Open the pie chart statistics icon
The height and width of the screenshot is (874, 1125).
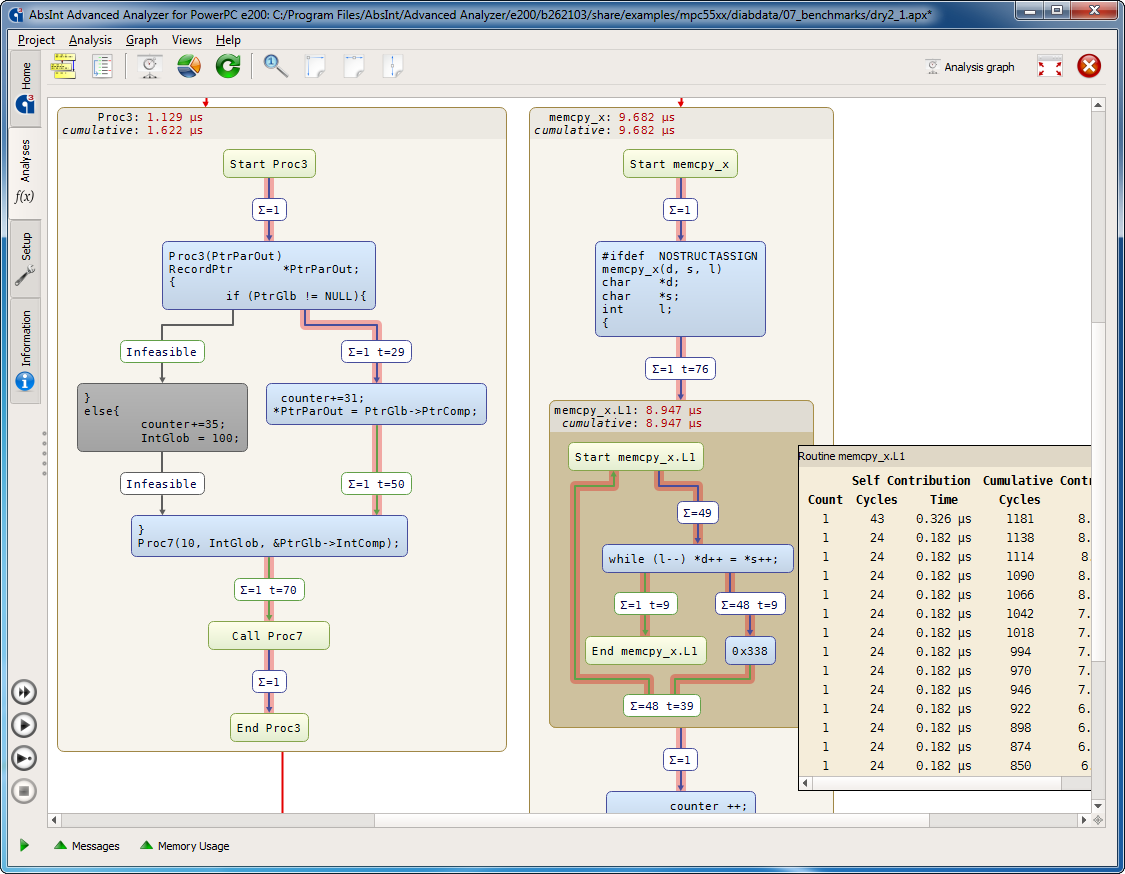(x=189, y=67)
